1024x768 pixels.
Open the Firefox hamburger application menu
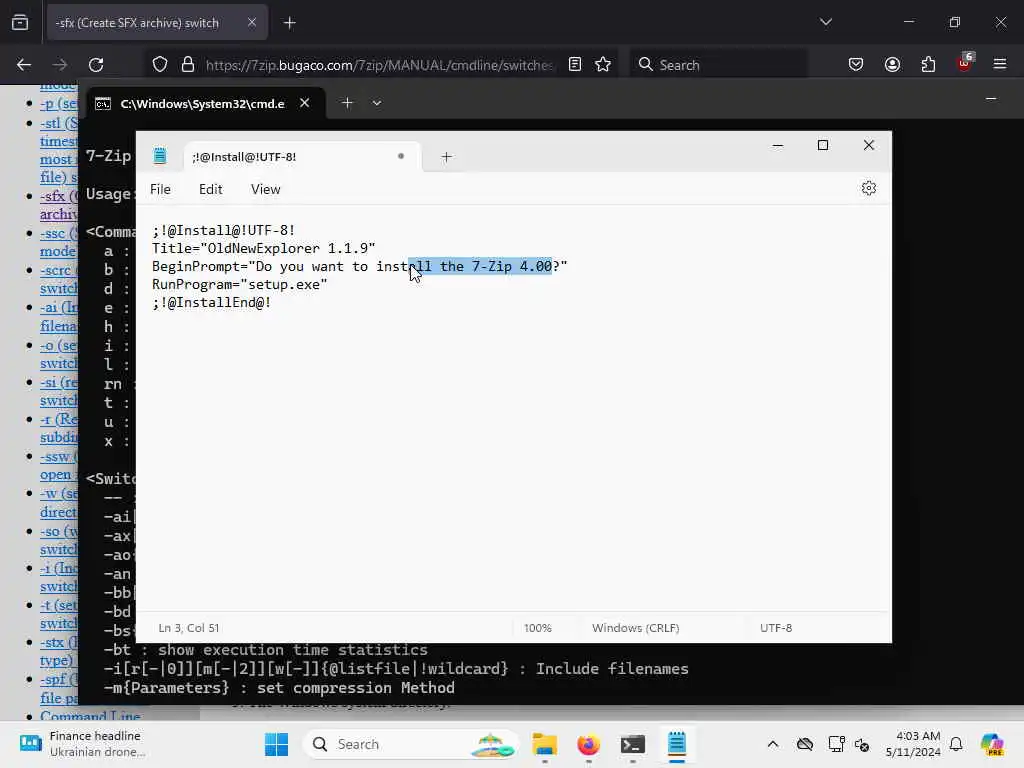(1000, 65)
